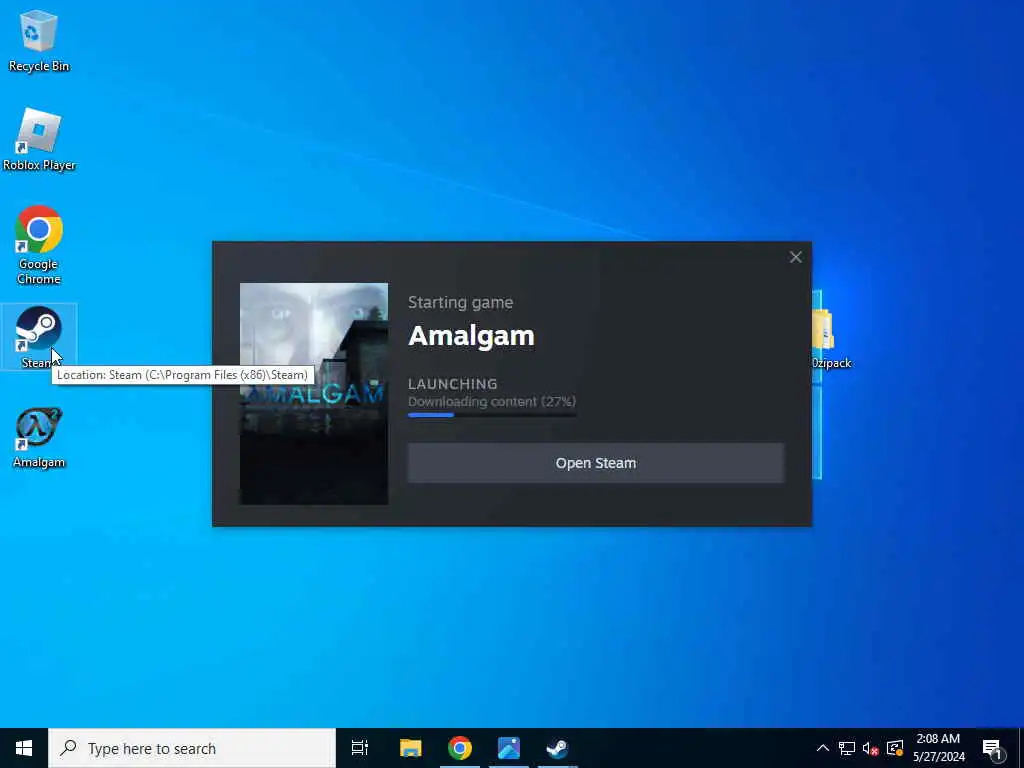Screen dimensions: 1024x768
Task: Select the Roblox Player desktop shortcut
Action: 39,140
